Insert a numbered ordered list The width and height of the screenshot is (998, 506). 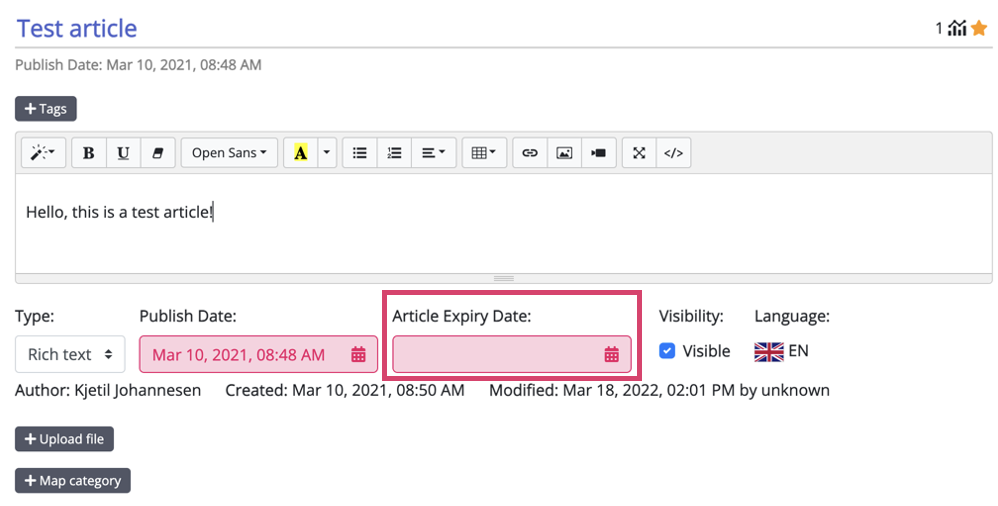[394, 153]
